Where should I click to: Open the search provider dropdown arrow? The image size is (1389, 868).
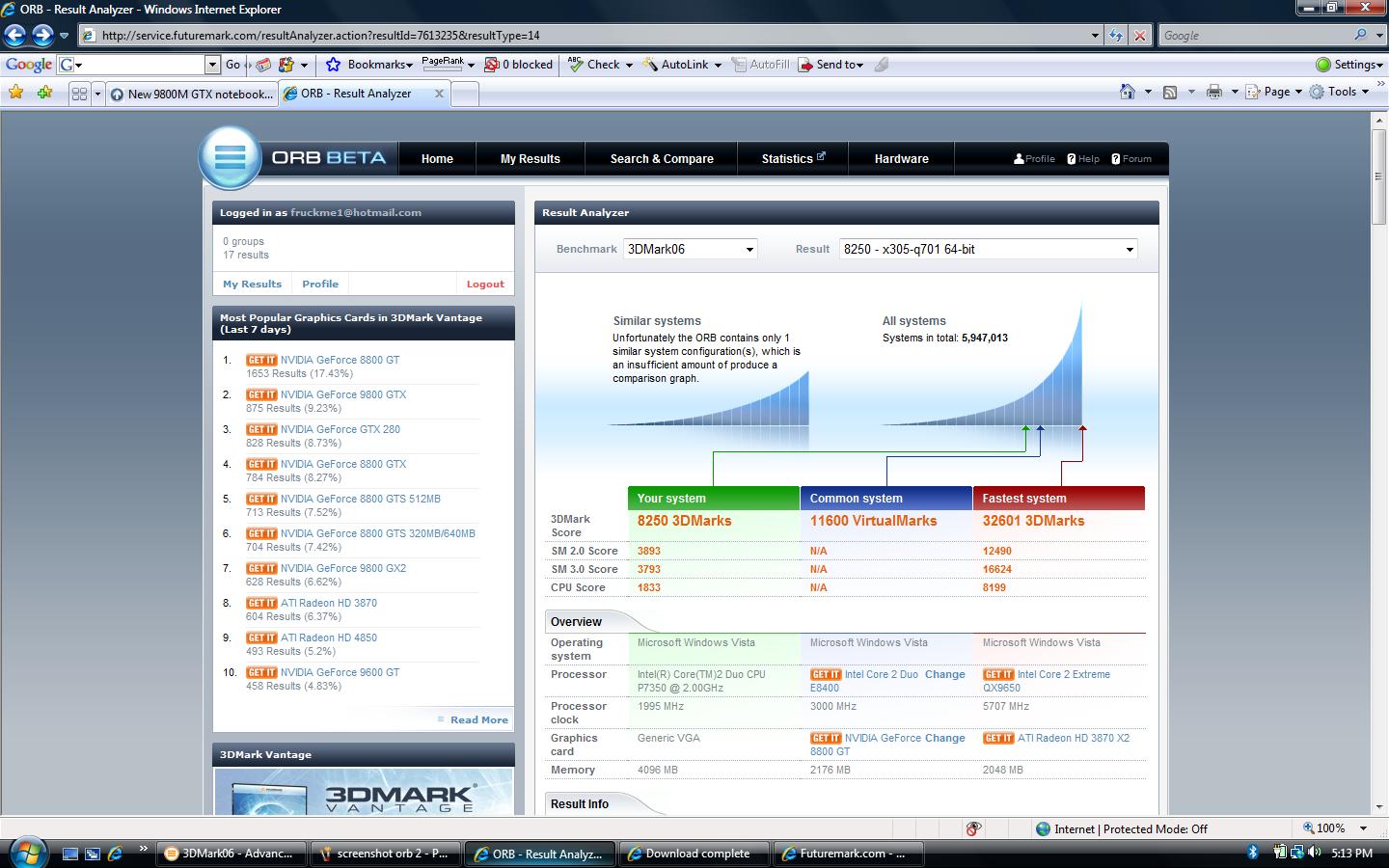pos(1377,35)
